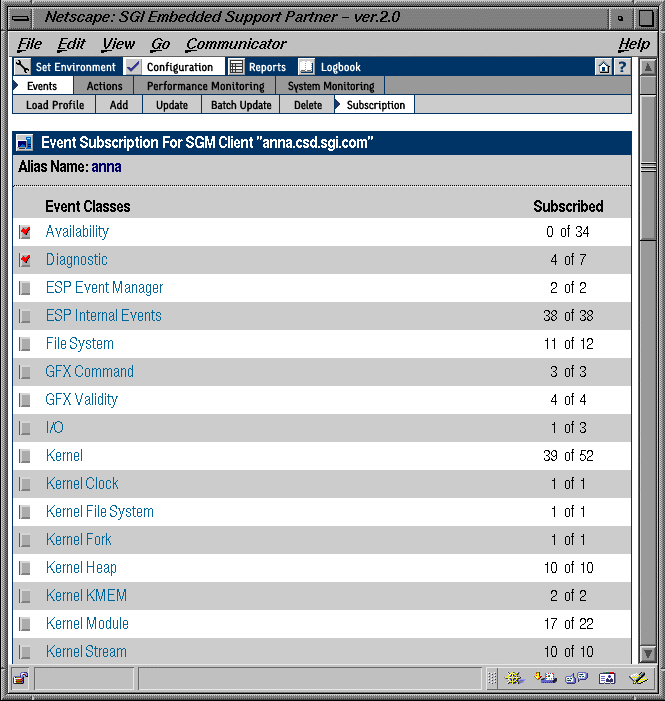This screenshot has height=701, width=665.
Task: Click the component bar drag handle
Action: pyautogui.click(x=492, y=678)
